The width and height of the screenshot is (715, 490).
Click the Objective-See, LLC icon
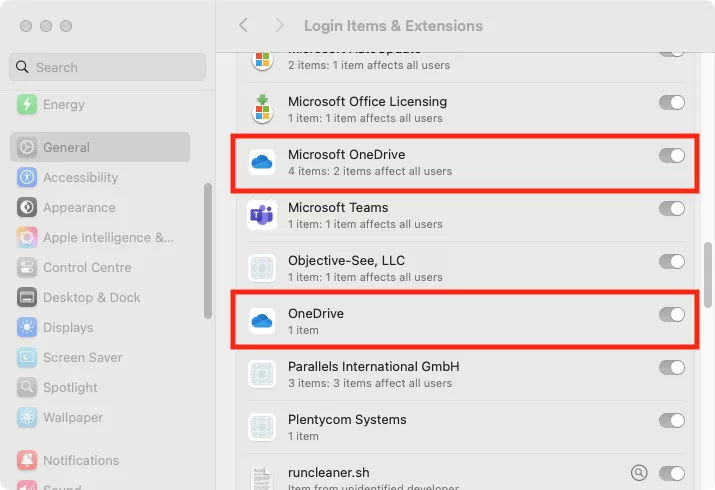pyautogui.click(x=262, y=268)
